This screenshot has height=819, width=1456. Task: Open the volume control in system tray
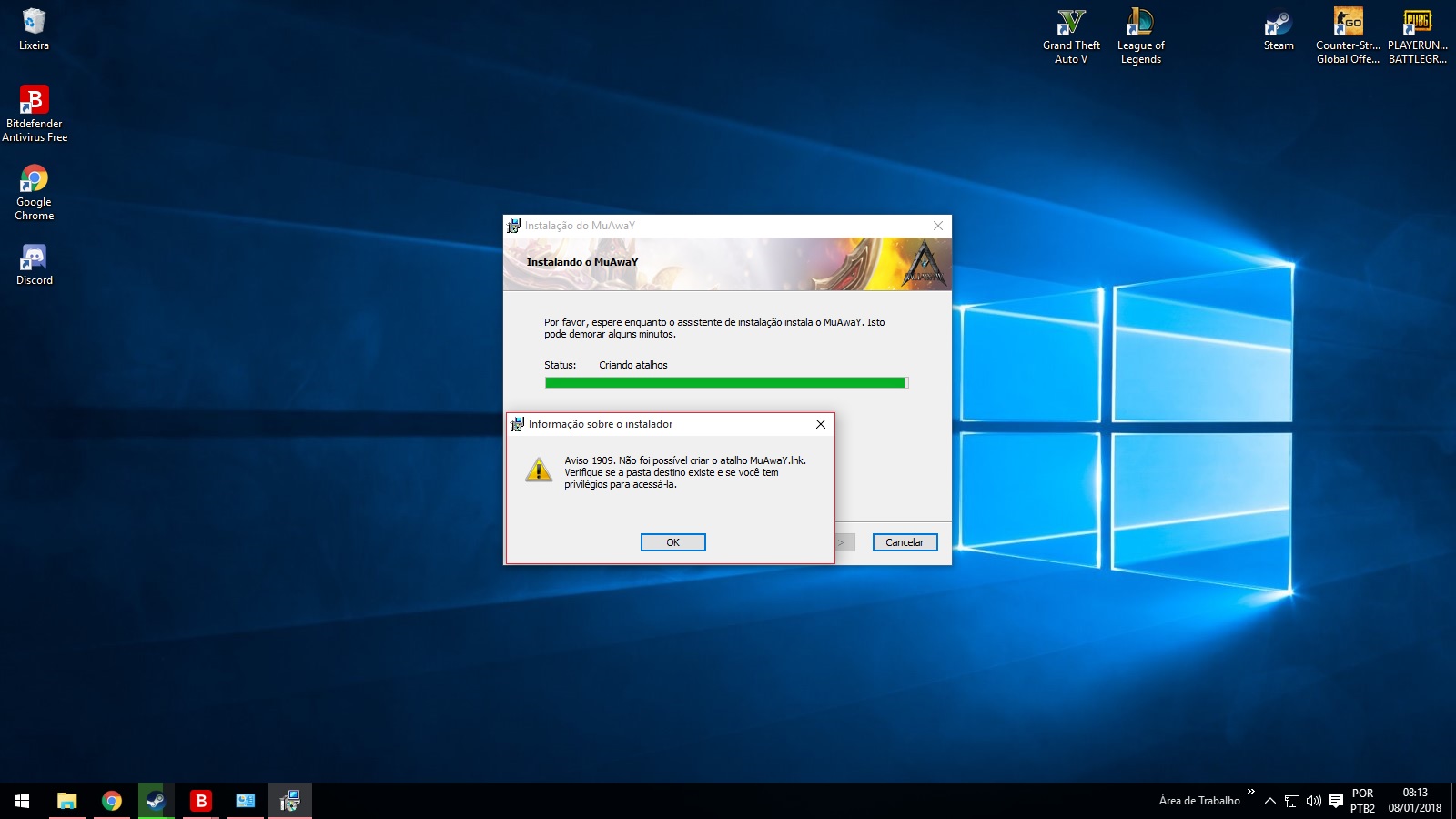(x=1313, y=801)
